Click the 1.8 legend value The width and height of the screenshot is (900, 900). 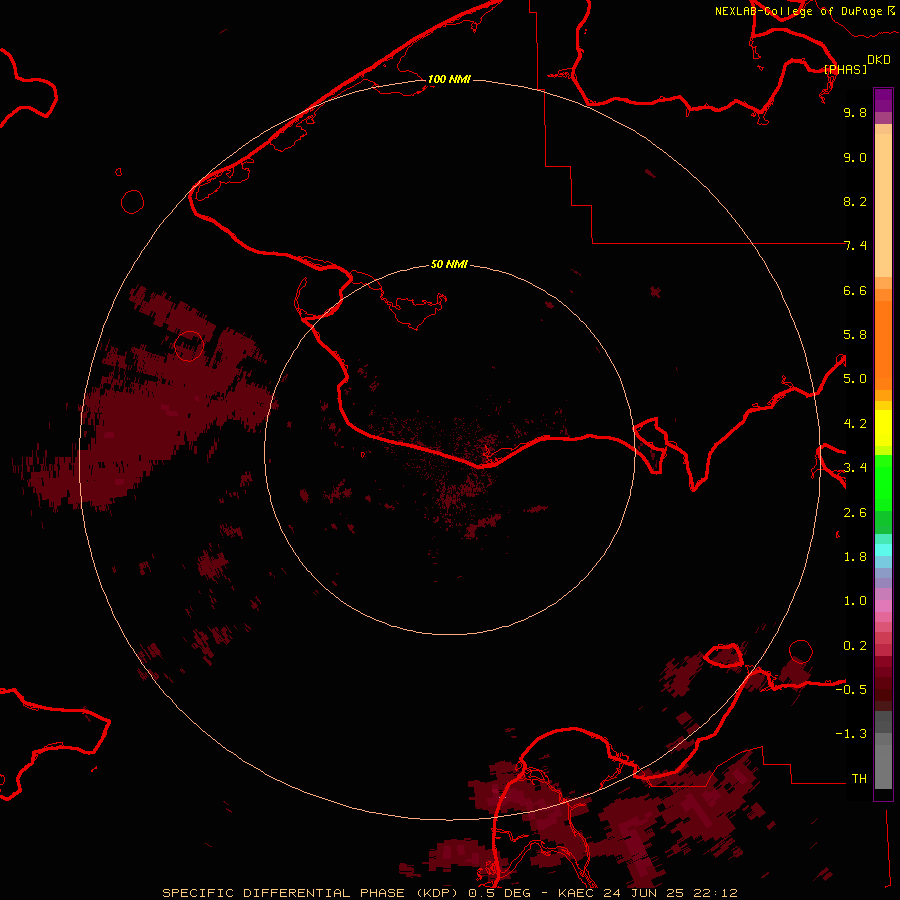tap(855, 557)
